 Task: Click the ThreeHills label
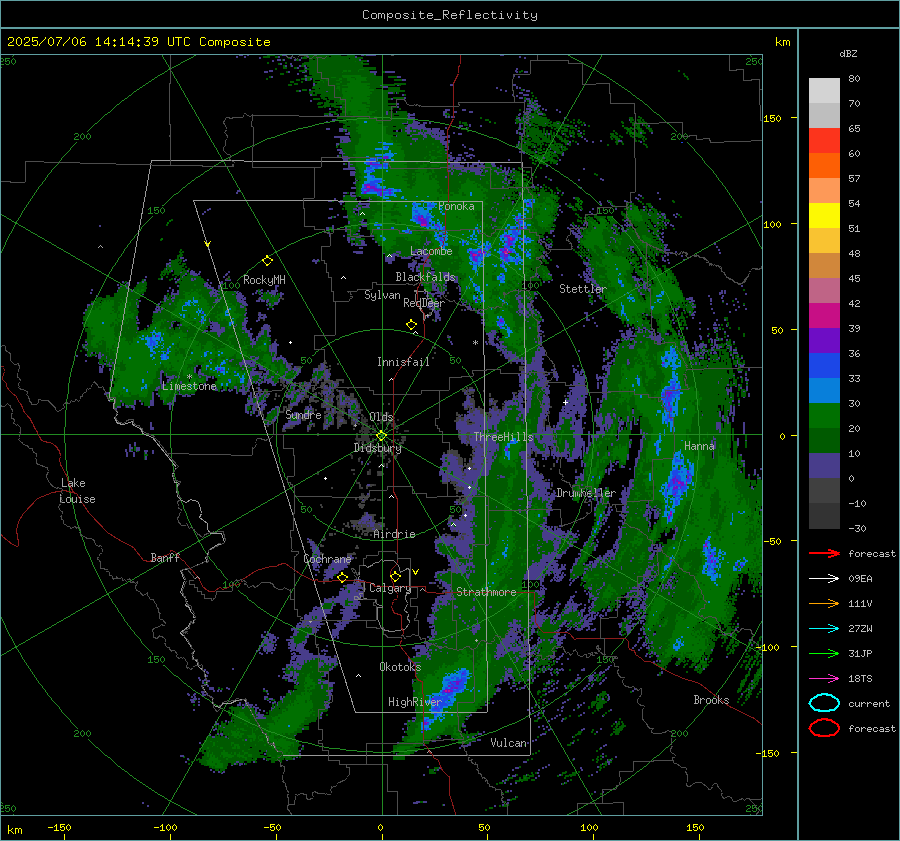(503, 437)
